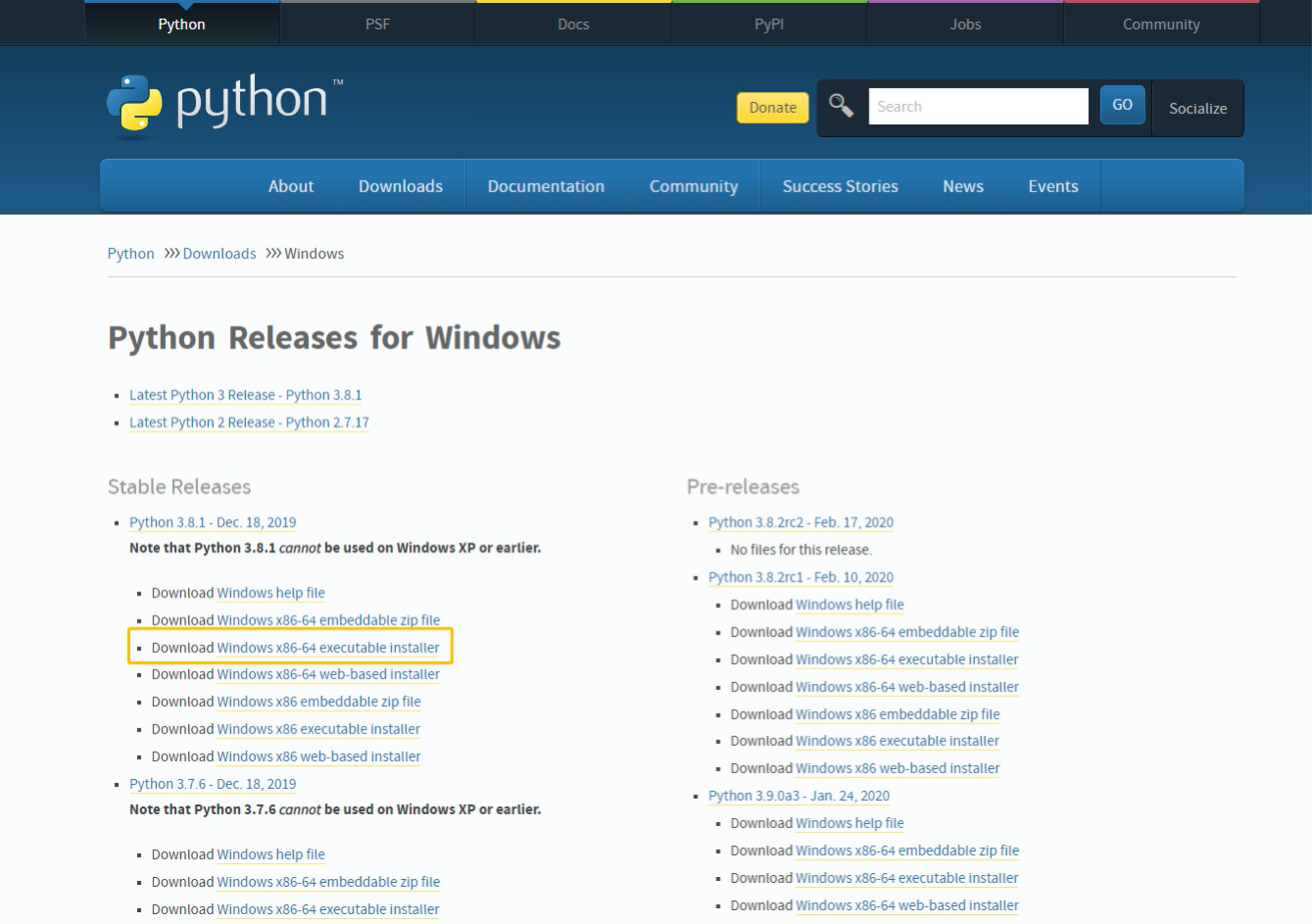Image resolution: width=1312 pixels, height=924 pixels.
Task: Open the Jobs top tab
Action: 965,24
